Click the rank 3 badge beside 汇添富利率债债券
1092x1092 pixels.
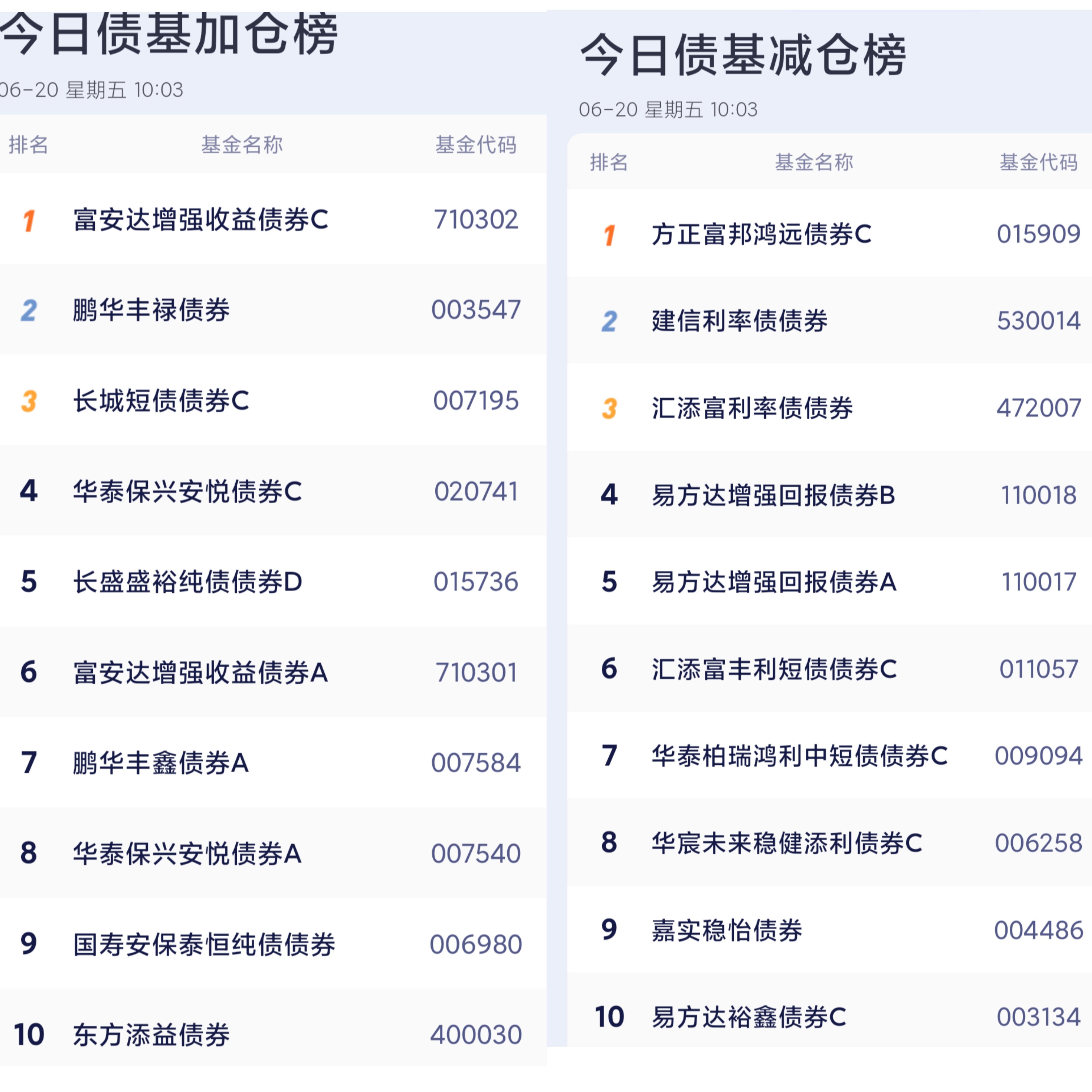[609, 409]
